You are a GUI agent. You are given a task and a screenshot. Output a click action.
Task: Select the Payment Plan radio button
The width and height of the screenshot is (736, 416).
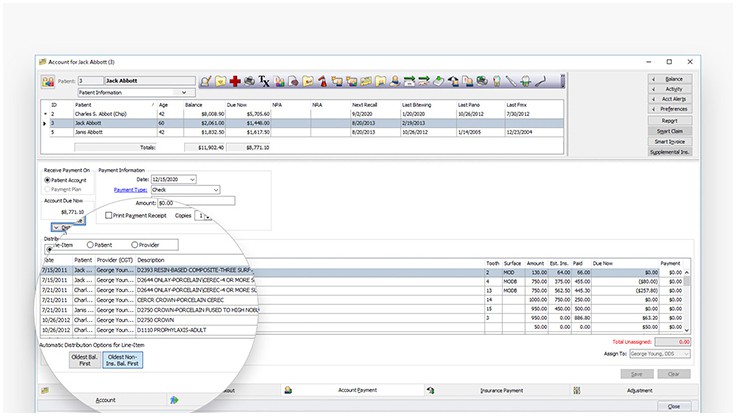47,189
